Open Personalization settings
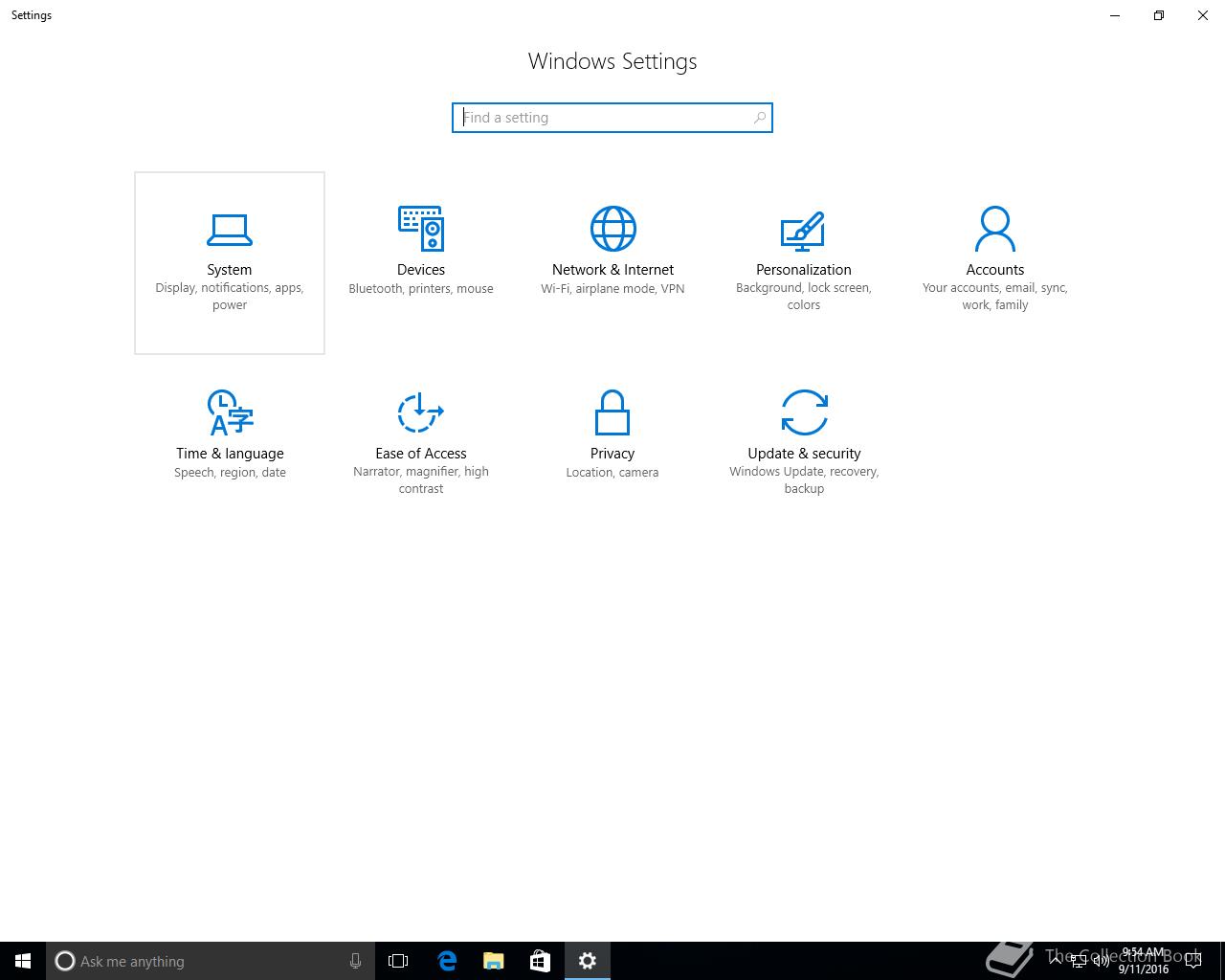Viewport: 1225px width, 980px height. [804, 263]
